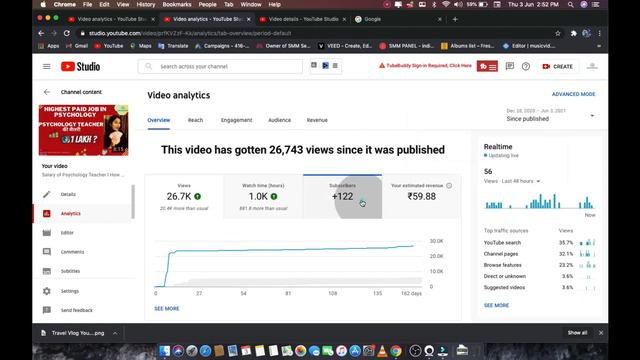The width and height of the screenshot is (640, 360).
Task: Click TubeBuddy Sign-in Required warning link
Action: coord(425,66)
